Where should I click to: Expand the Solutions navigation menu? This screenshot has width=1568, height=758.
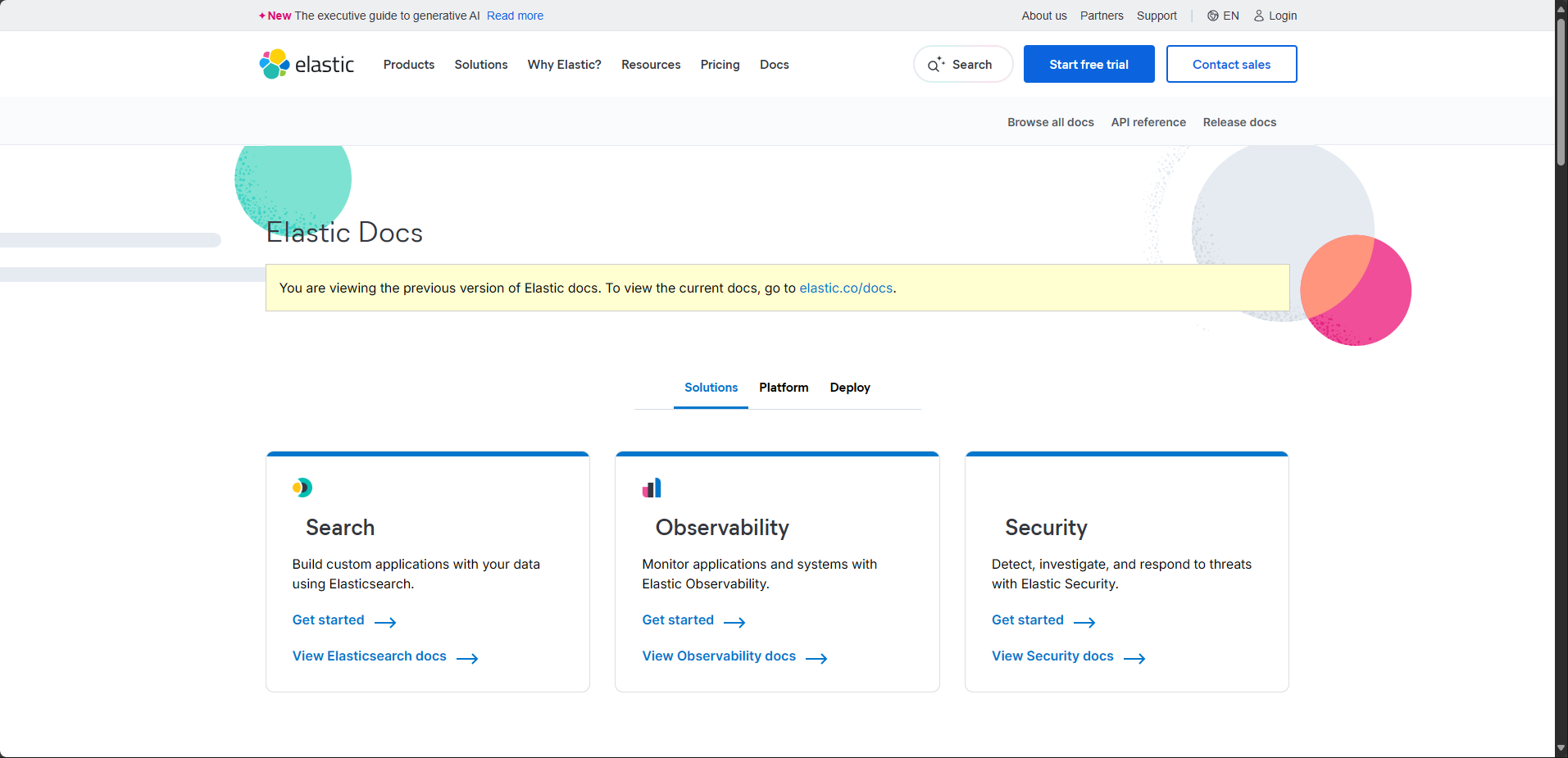(x=480, y=65)
